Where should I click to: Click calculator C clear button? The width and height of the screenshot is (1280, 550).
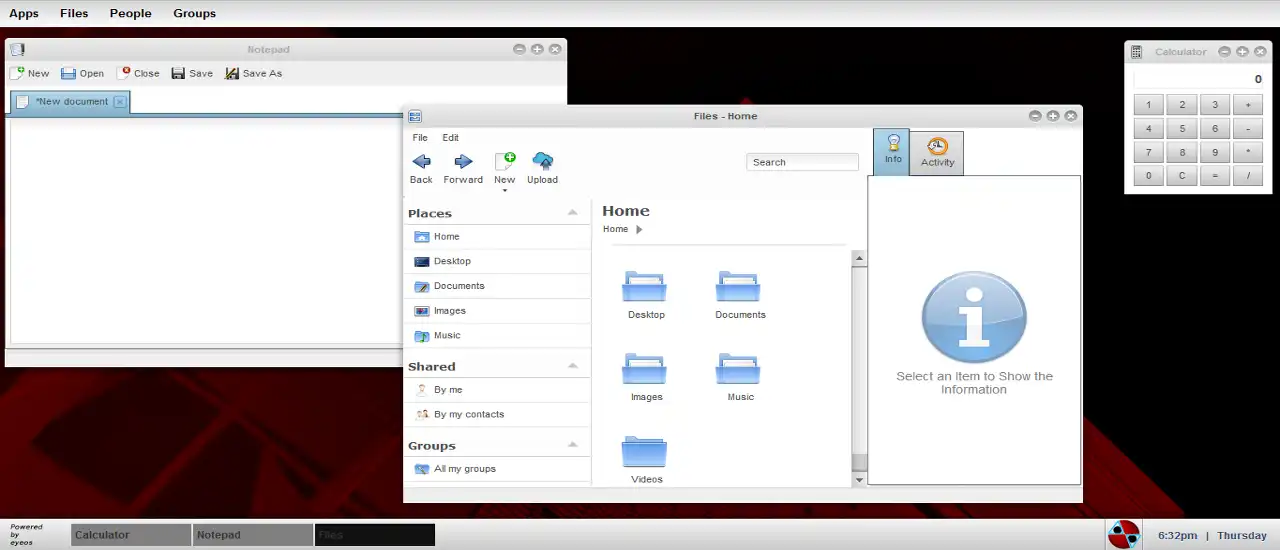coord(1181,176)
